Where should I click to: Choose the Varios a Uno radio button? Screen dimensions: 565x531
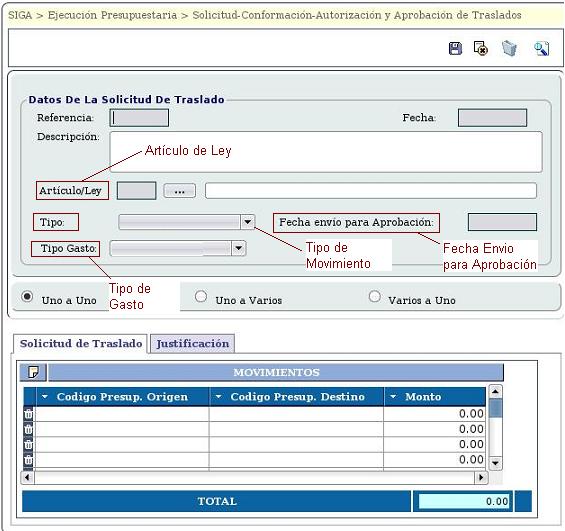(x=374, y=296)
